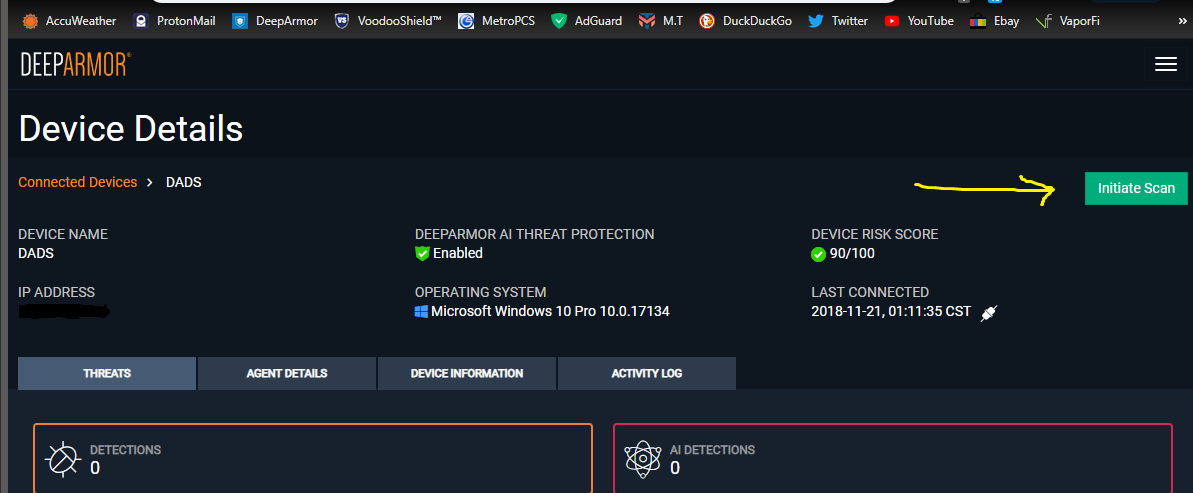Click the Device Details heading
Image resolution: width=1193 pixels, height=493 pixels.
(x=131, y=129)
